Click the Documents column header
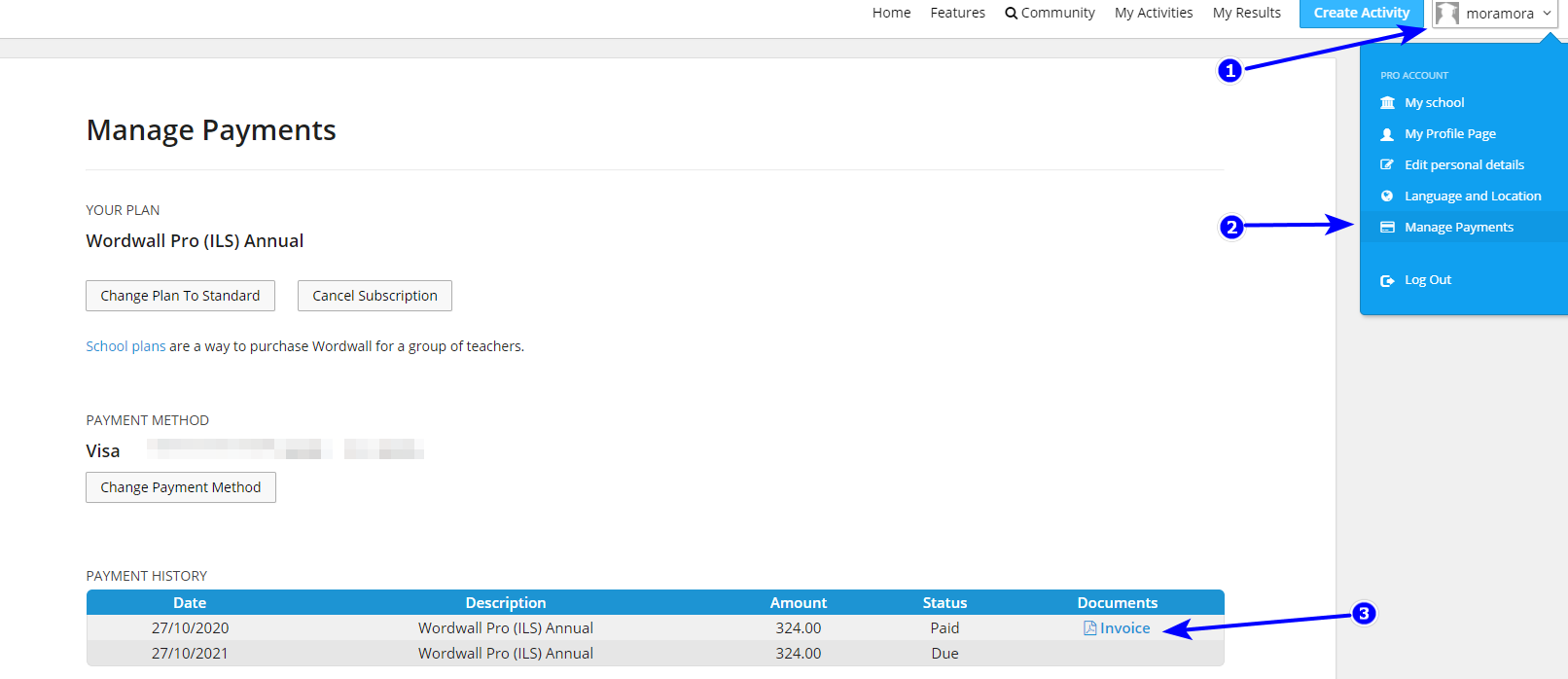The height and width of the screenshot is (679, 1568). tap(1118, 603)
